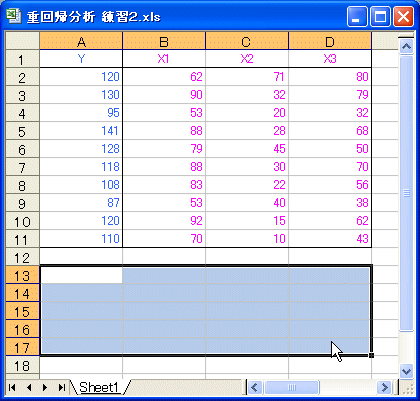
Task: Click the previous sheet navigation arrow
Action: [x=29, y=387]
